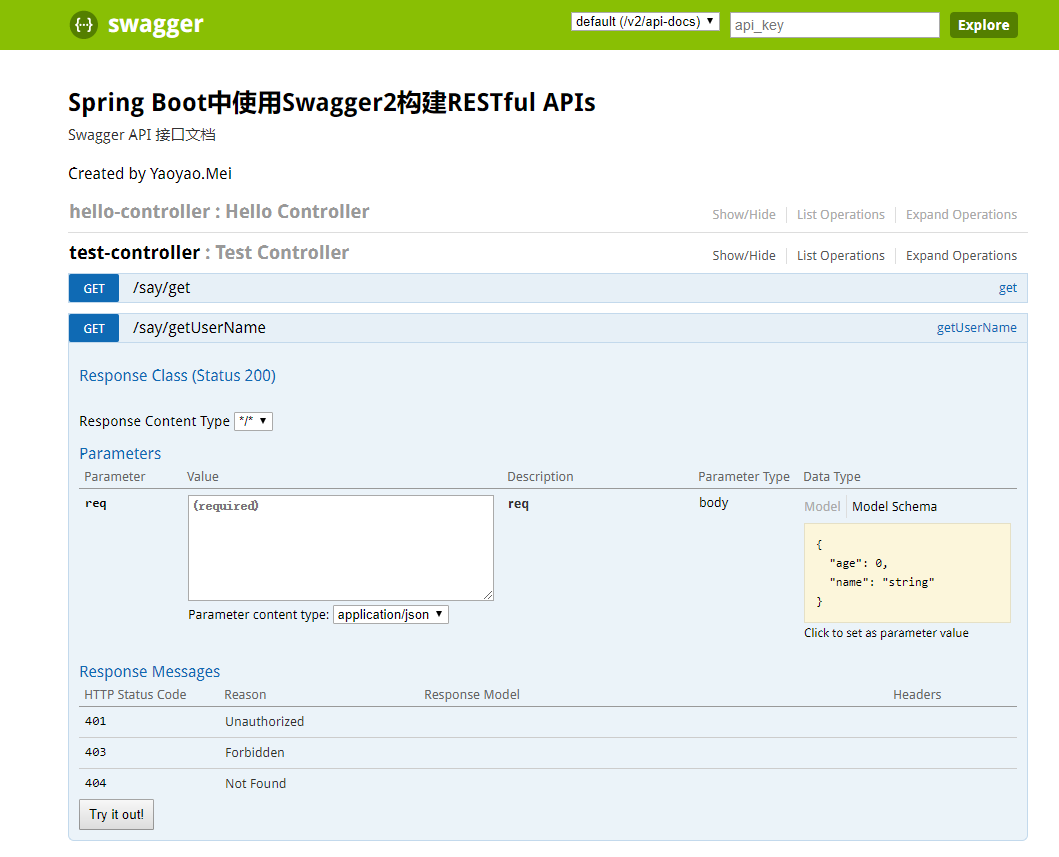Viewport: 1059px width, 857px height.
Task: Expand the /say/get operation path
Action: pyautogui.click(x=161, y=288)
